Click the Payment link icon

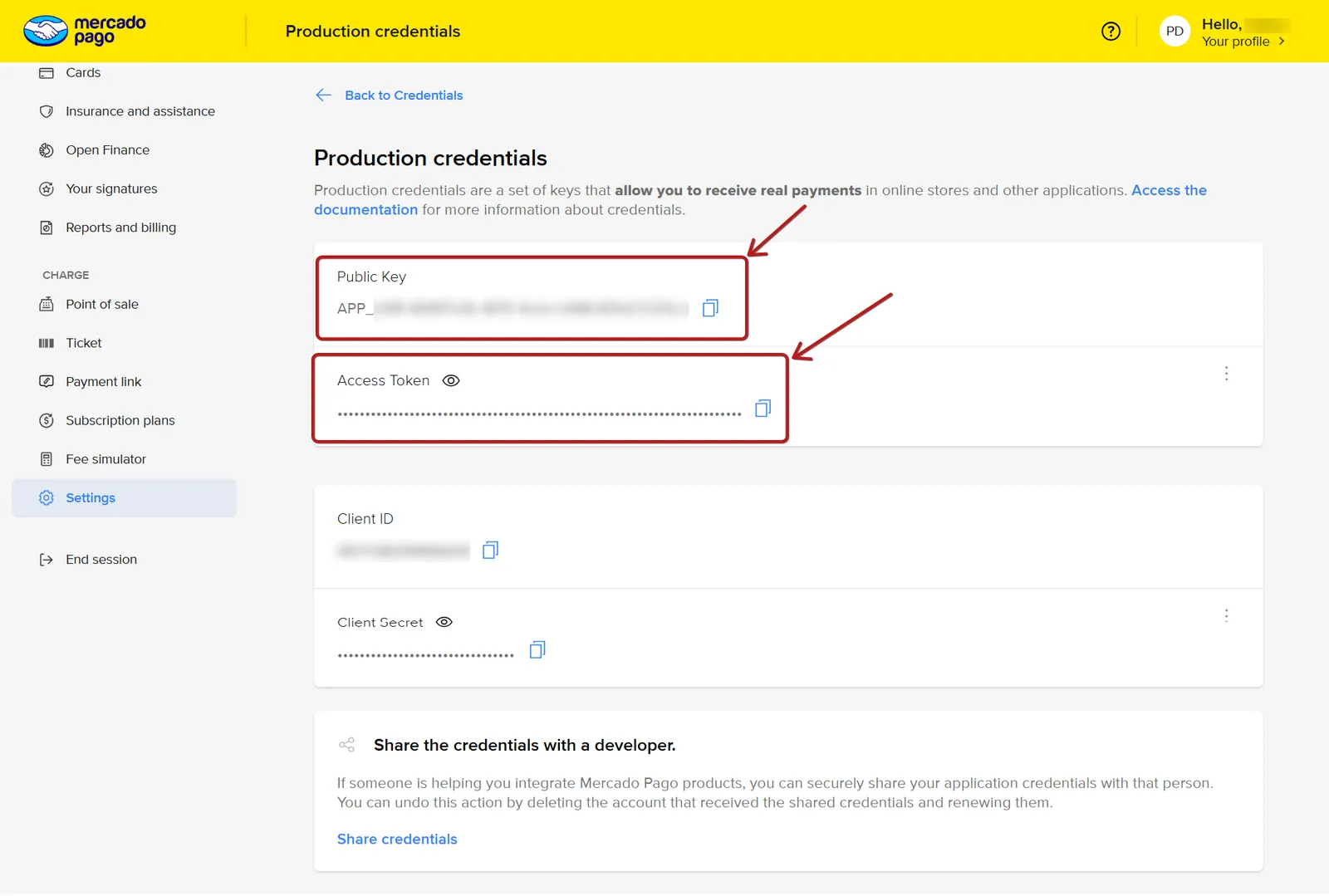coord(47,382)
